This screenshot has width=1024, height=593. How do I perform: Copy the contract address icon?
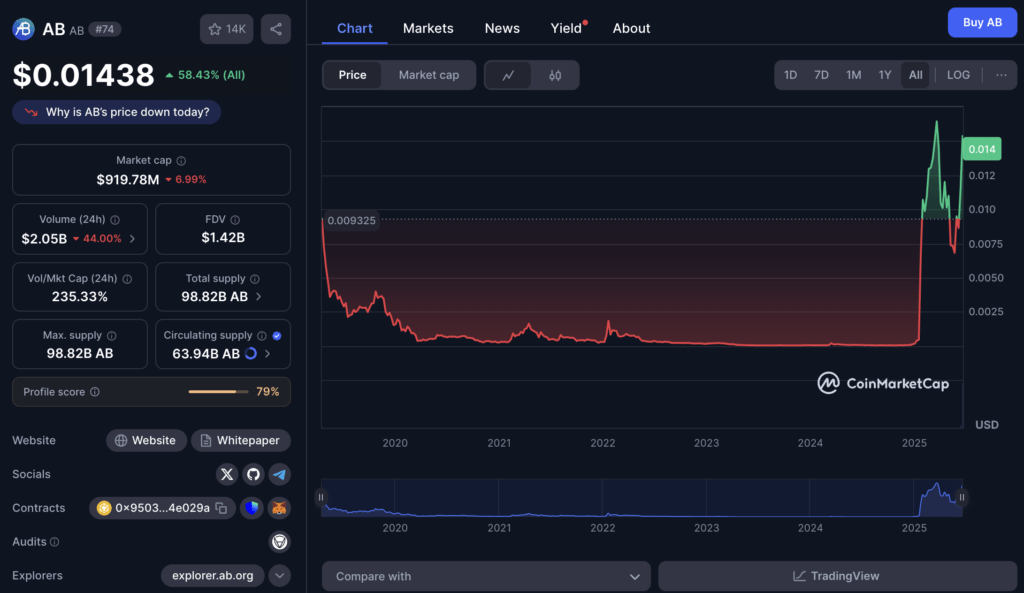coord(221,508)
